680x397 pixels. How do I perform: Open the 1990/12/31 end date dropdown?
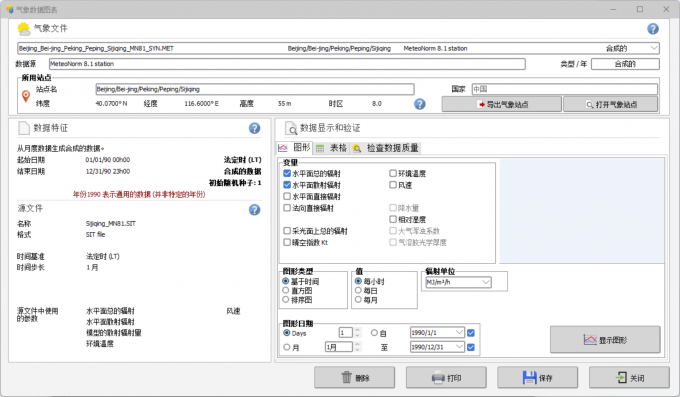click(459, 347)
